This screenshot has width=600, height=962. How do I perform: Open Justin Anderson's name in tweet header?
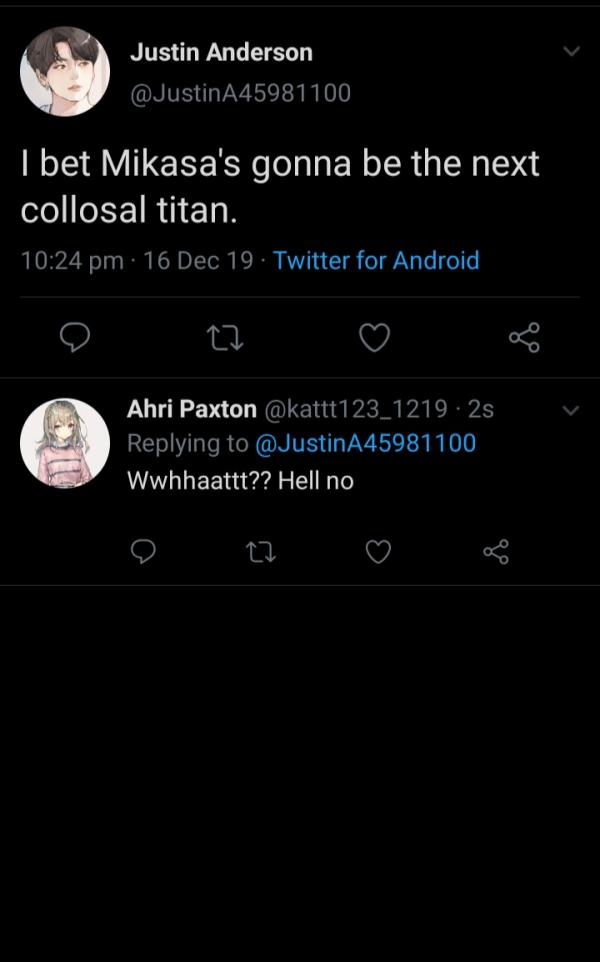coord(221,52)
